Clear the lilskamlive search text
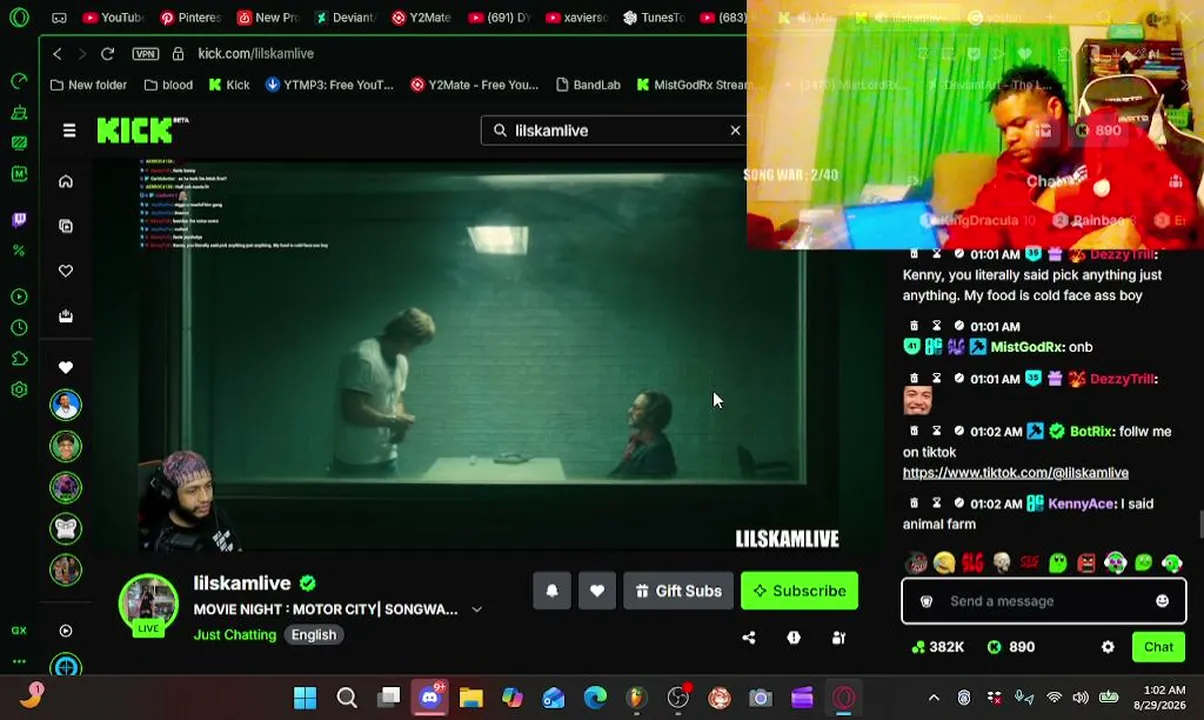The height and width of the screenshot is (720, 1204). click(735, 130)
